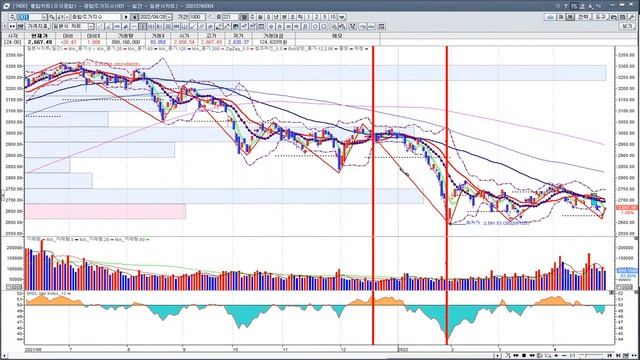The width and height of the screenshot is (640, 360).
Task: Select the 주 (weekly) period button
Action: (252, 17)
